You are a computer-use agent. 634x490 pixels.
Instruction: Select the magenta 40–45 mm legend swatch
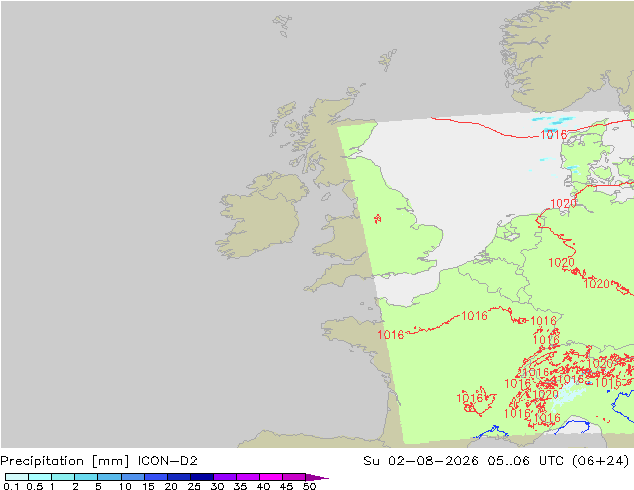pyautogui.click(x=271, y=477)
